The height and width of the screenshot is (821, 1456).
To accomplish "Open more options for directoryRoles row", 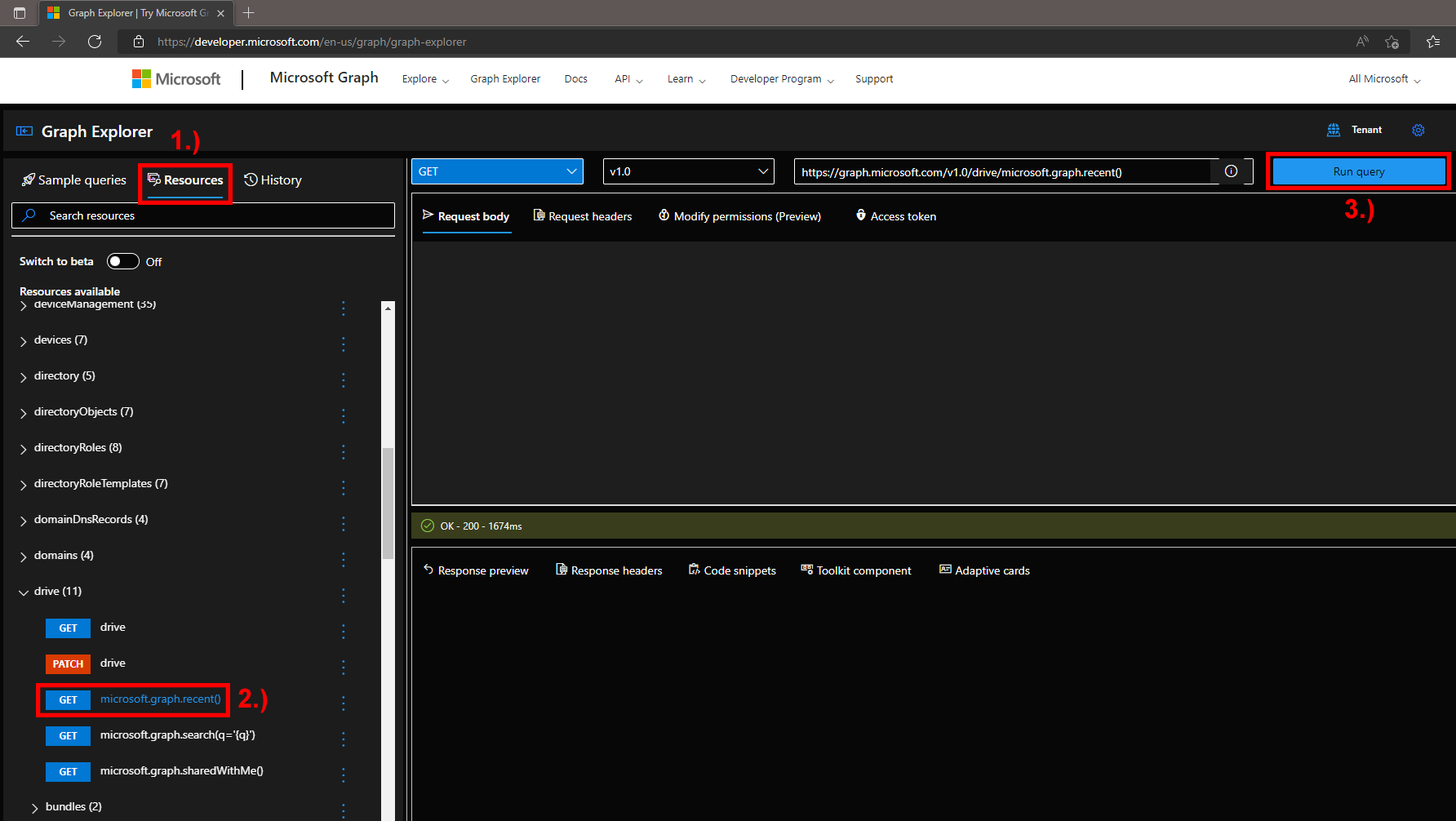I will (344, 451).
